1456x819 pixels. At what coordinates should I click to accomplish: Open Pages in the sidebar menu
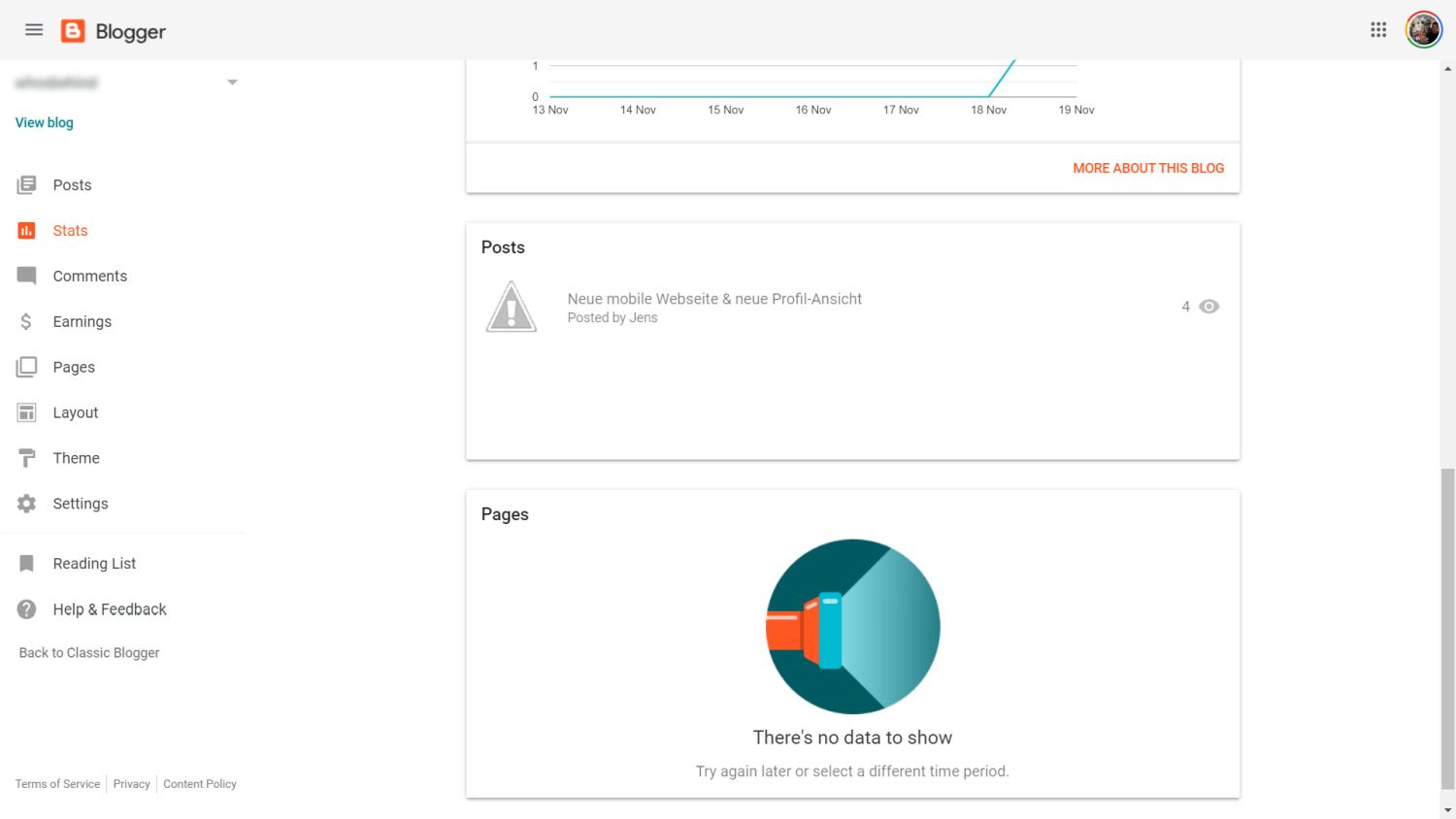[74, 367]
